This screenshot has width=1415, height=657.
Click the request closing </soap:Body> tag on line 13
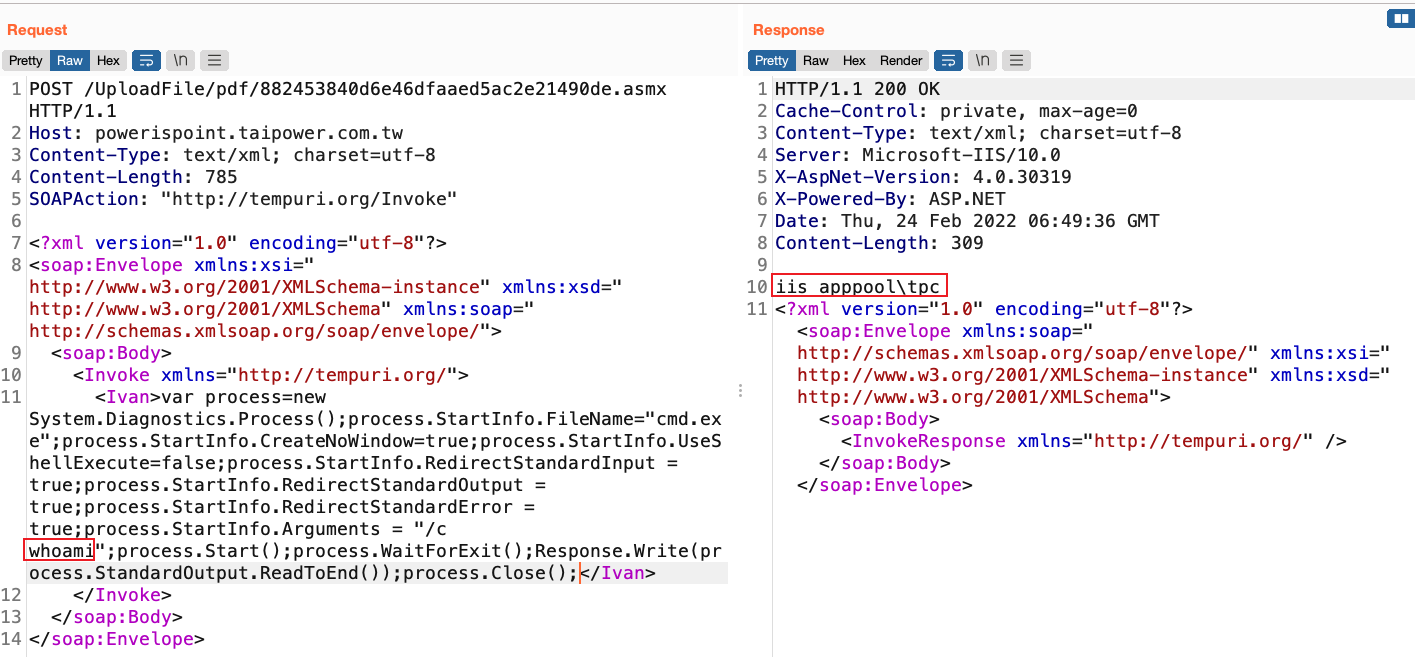click(x=117, y=617)
